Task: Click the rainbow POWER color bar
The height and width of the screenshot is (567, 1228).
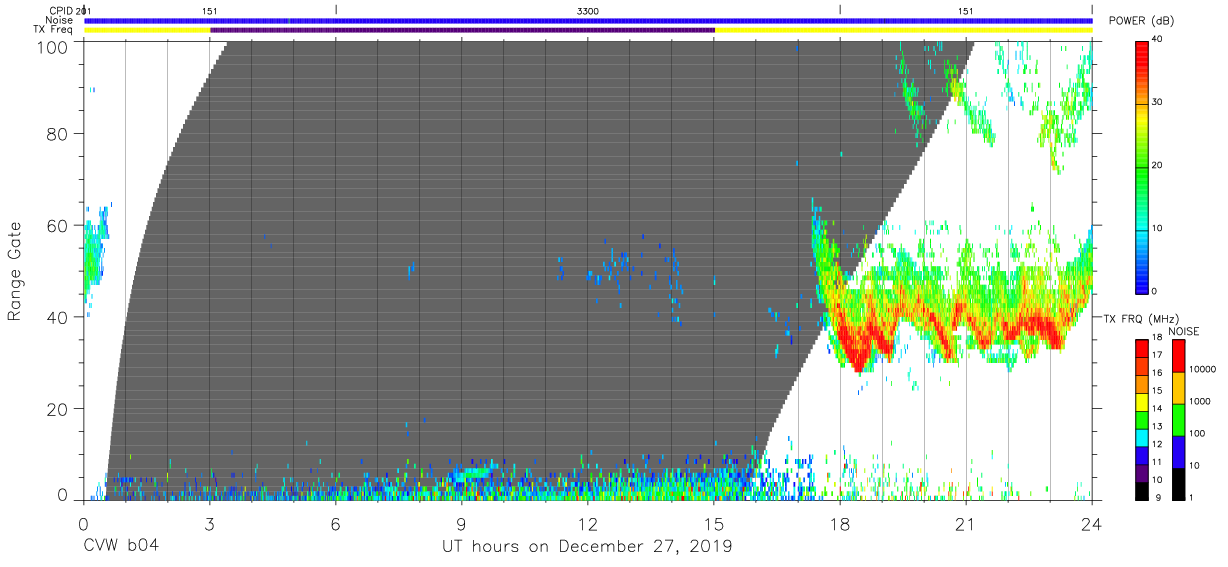Action: (x=1142, y=166)
